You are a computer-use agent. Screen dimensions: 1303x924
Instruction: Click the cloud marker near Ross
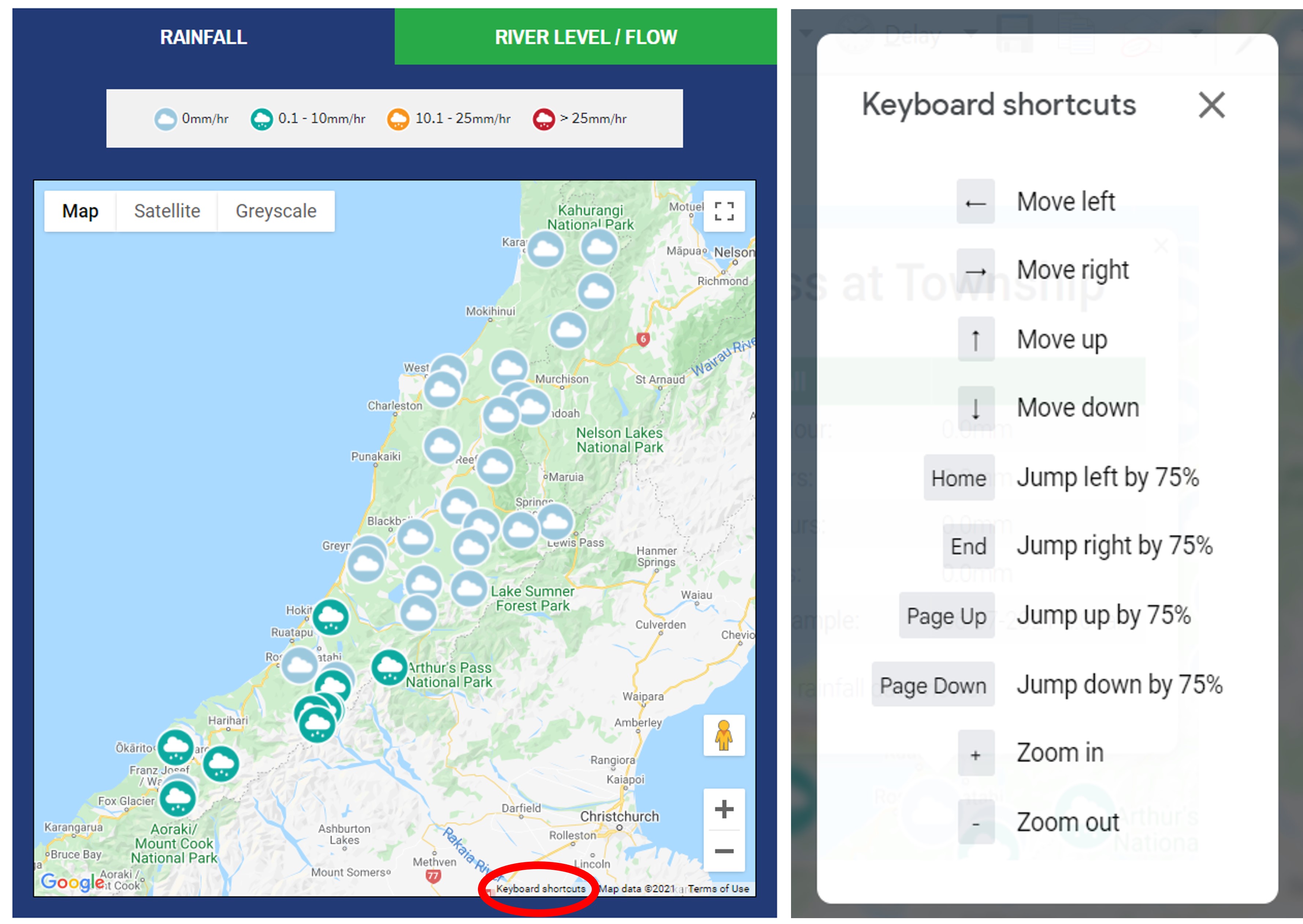[299, 665]
